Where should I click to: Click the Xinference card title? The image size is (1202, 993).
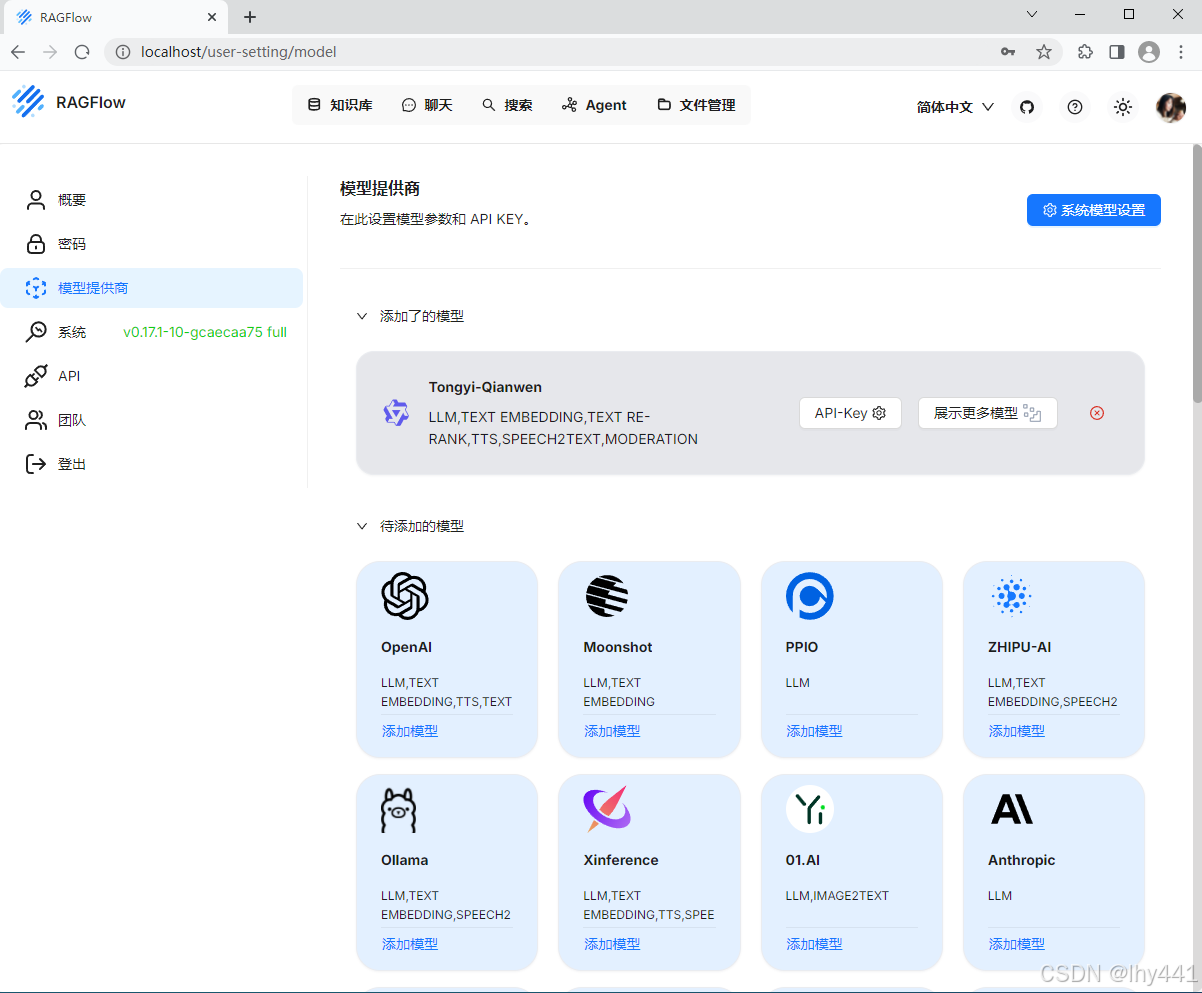tap(621, 860)
